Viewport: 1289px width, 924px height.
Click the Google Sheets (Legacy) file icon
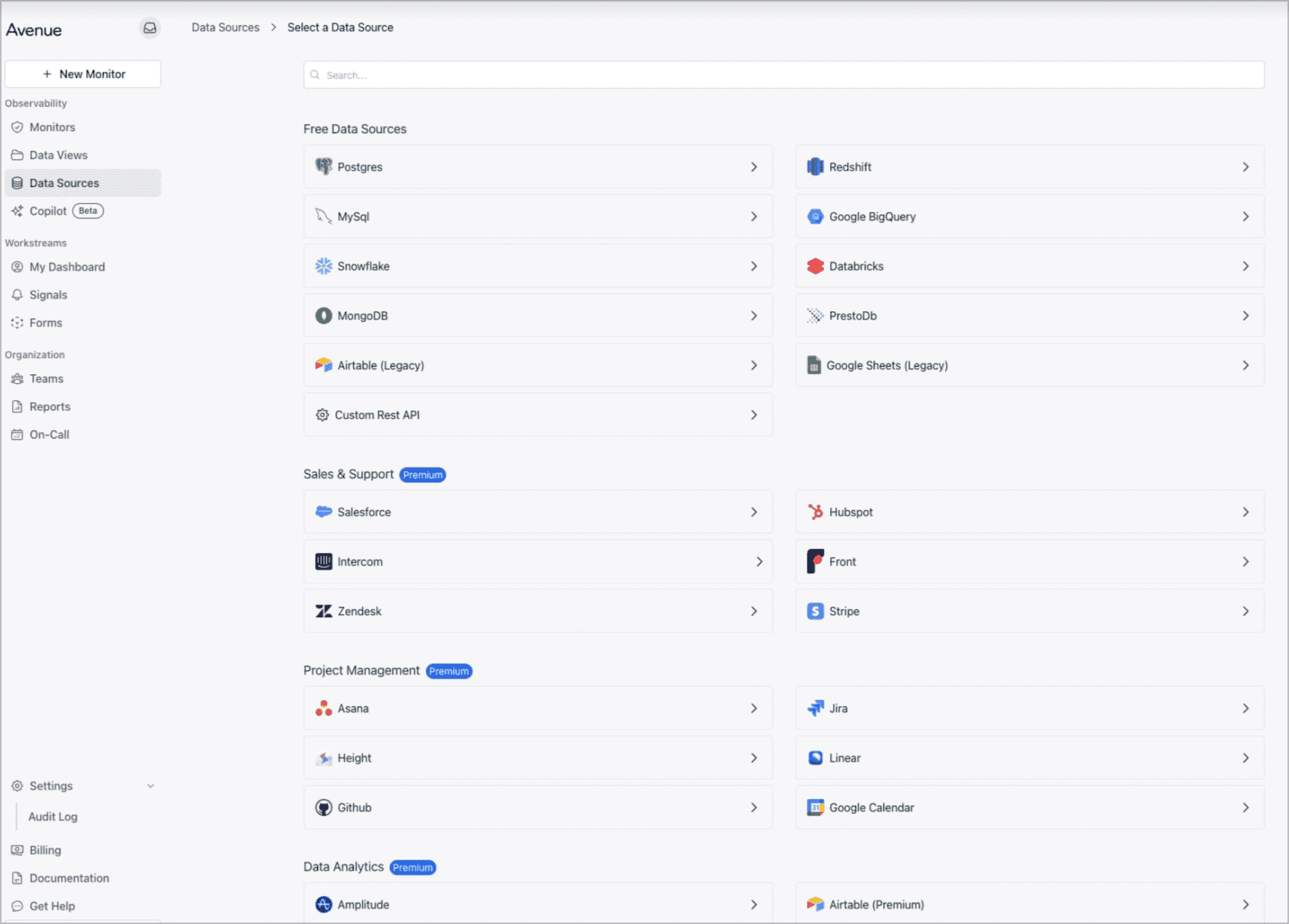click(814, 365)
